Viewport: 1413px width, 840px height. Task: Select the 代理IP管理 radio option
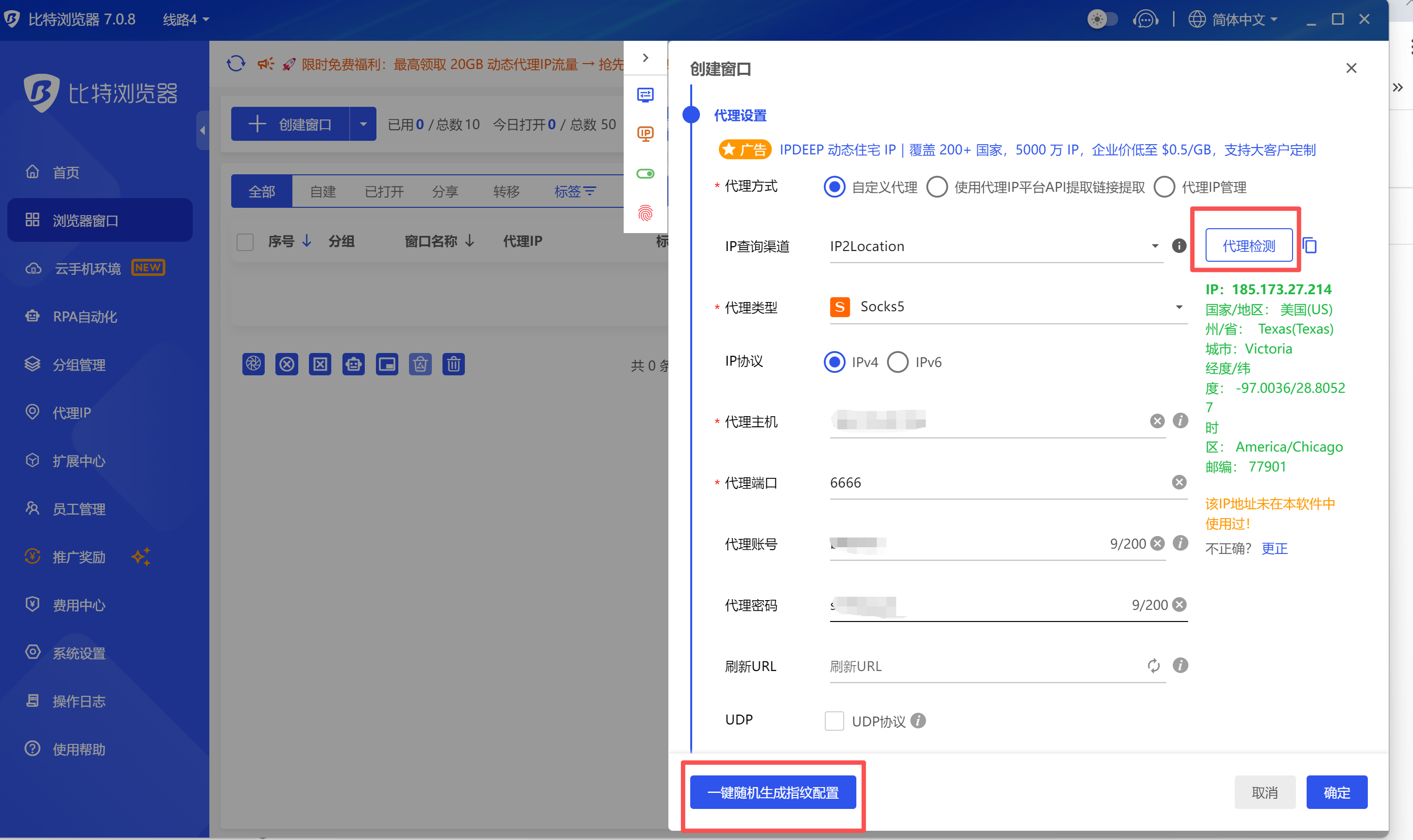pyautogui.click(x=1164, y=187)
